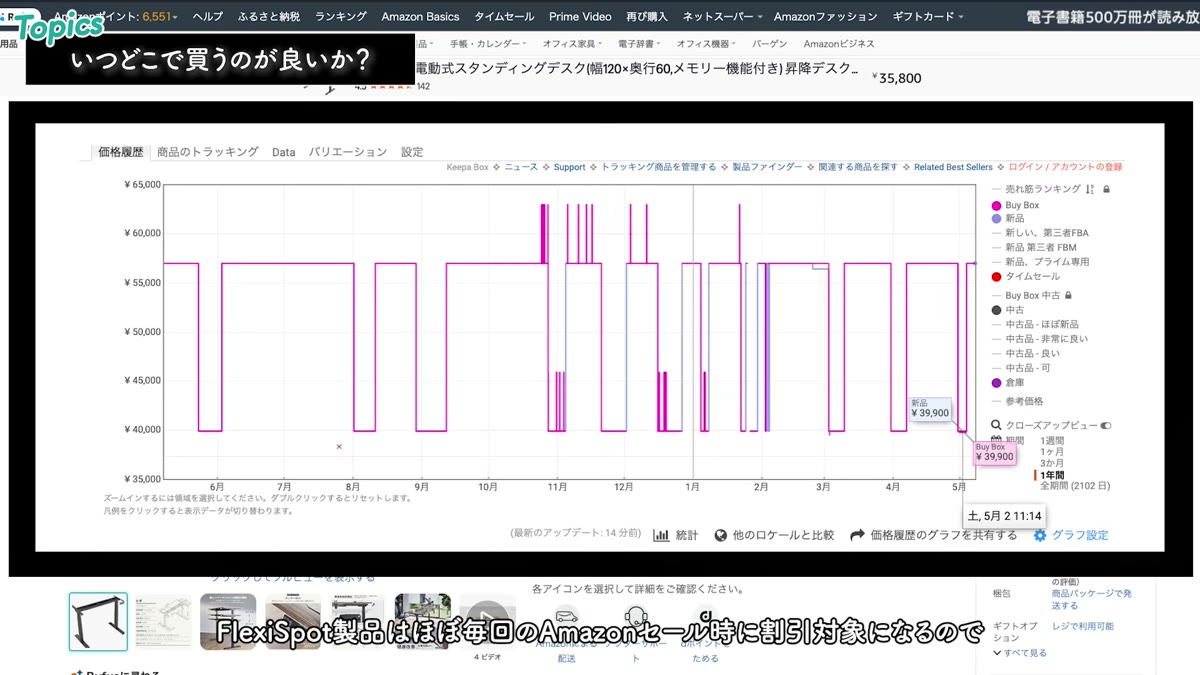1200x675 pixels.
Task: Toggle the 中古 legend entry
Action: click(x=1008, y=310)
